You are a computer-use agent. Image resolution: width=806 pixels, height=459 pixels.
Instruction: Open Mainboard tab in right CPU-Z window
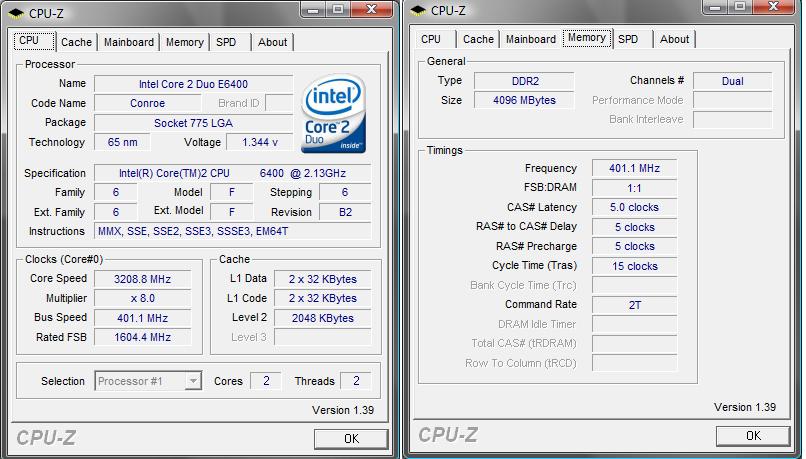click(530, 39)
